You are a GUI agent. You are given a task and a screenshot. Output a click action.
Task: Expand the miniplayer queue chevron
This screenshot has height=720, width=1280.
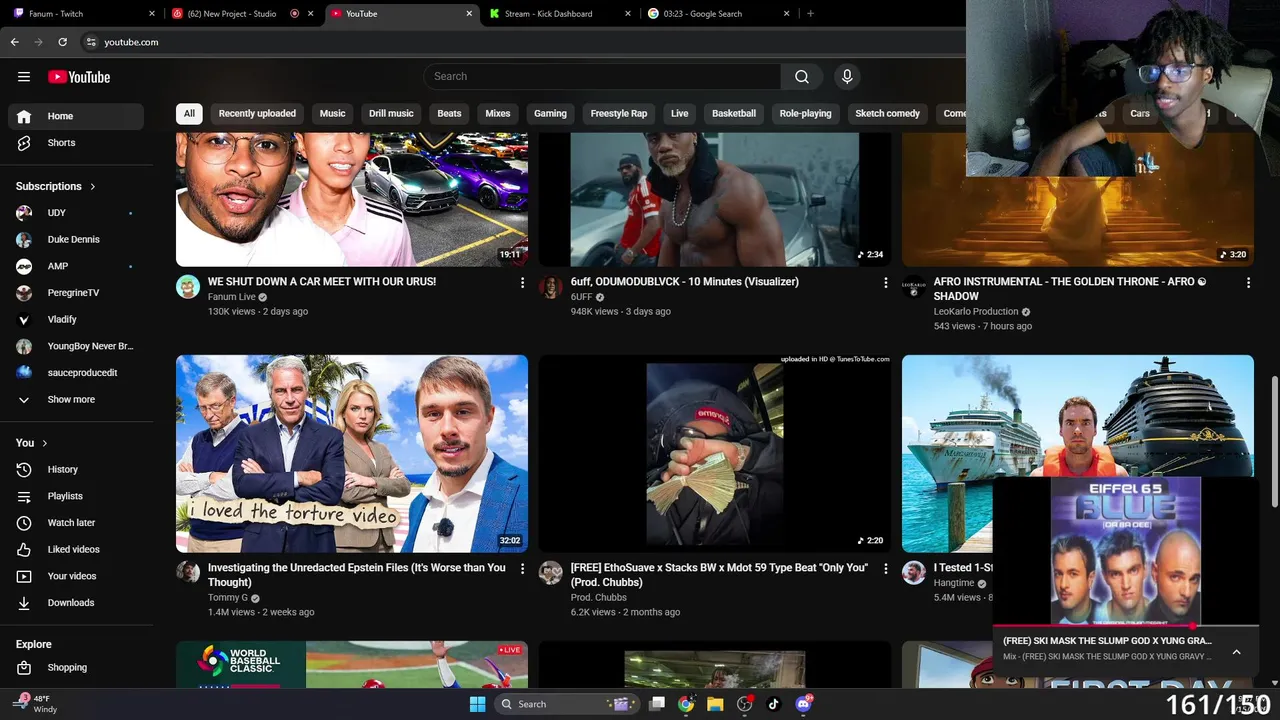pos(1236,651)
